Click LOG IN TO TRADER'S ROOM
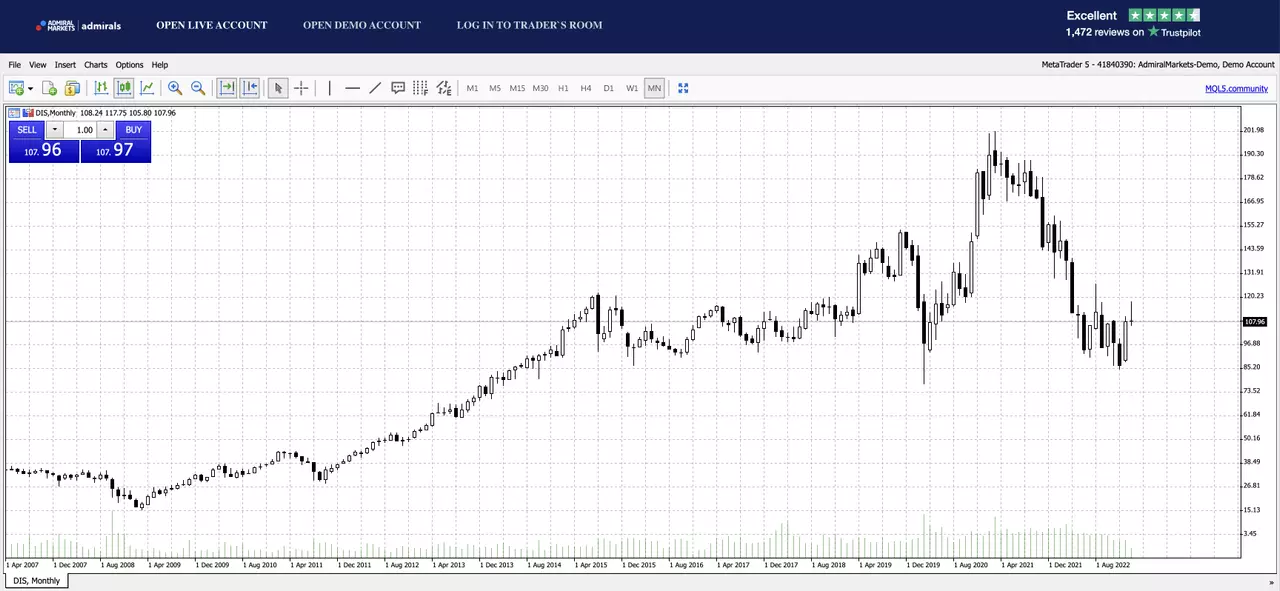The width and height of the screenshot is (1280, 591). click(x=529, y=25)
